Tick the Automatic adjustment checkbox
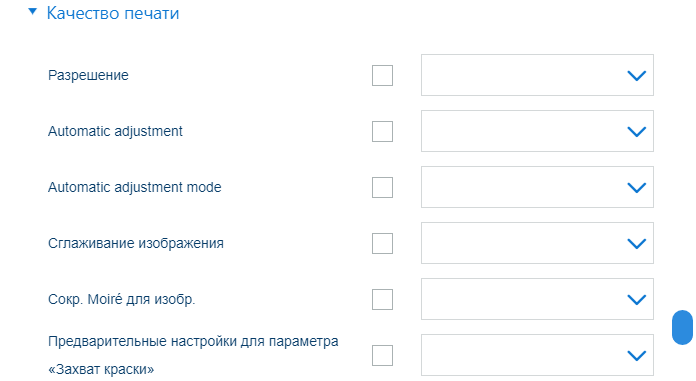This screenshot has width=696, height=381. pyautogui.click(x=382, y=131)
